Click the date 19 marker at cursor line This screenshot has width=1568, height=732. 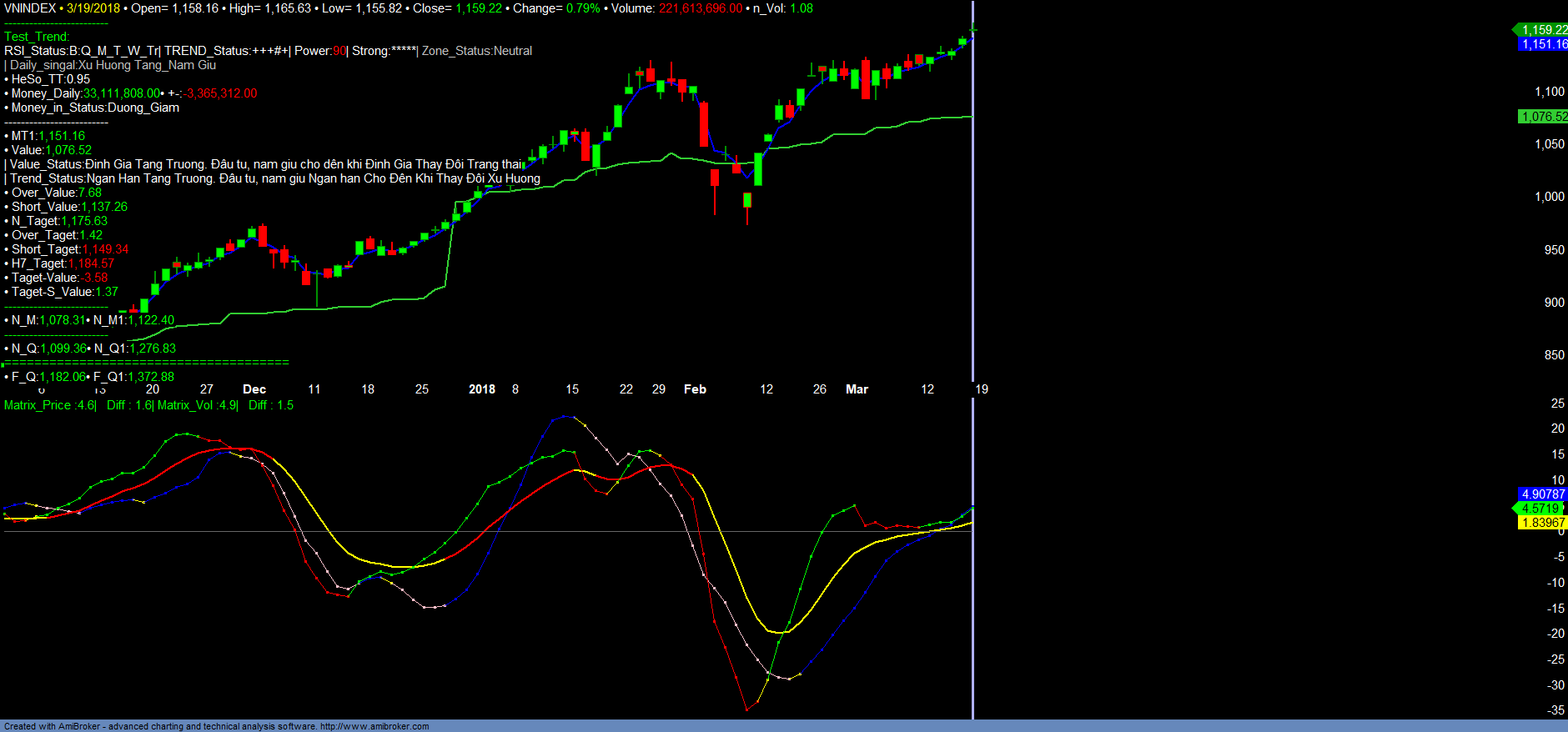click(982, 389)
